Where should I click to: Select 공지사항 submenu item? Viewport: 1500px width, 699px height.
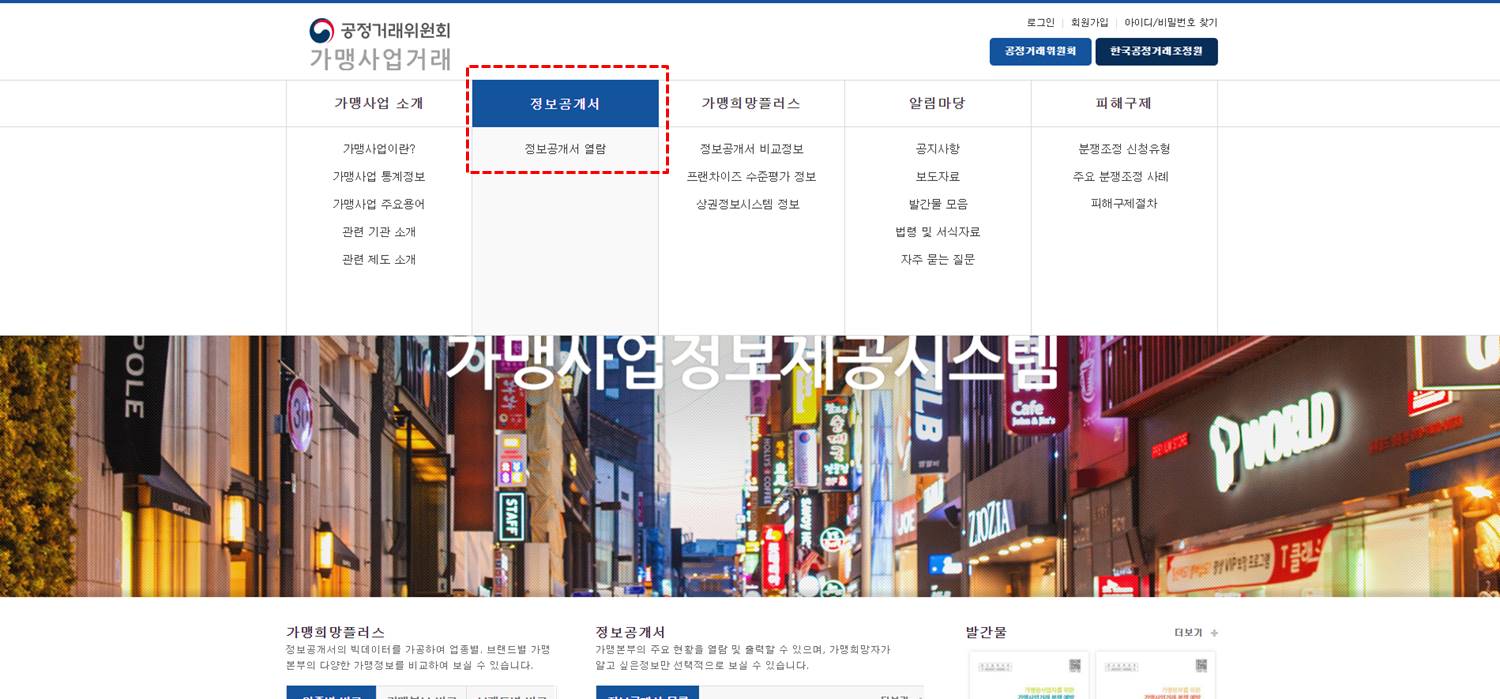click(x=937, y=149)
